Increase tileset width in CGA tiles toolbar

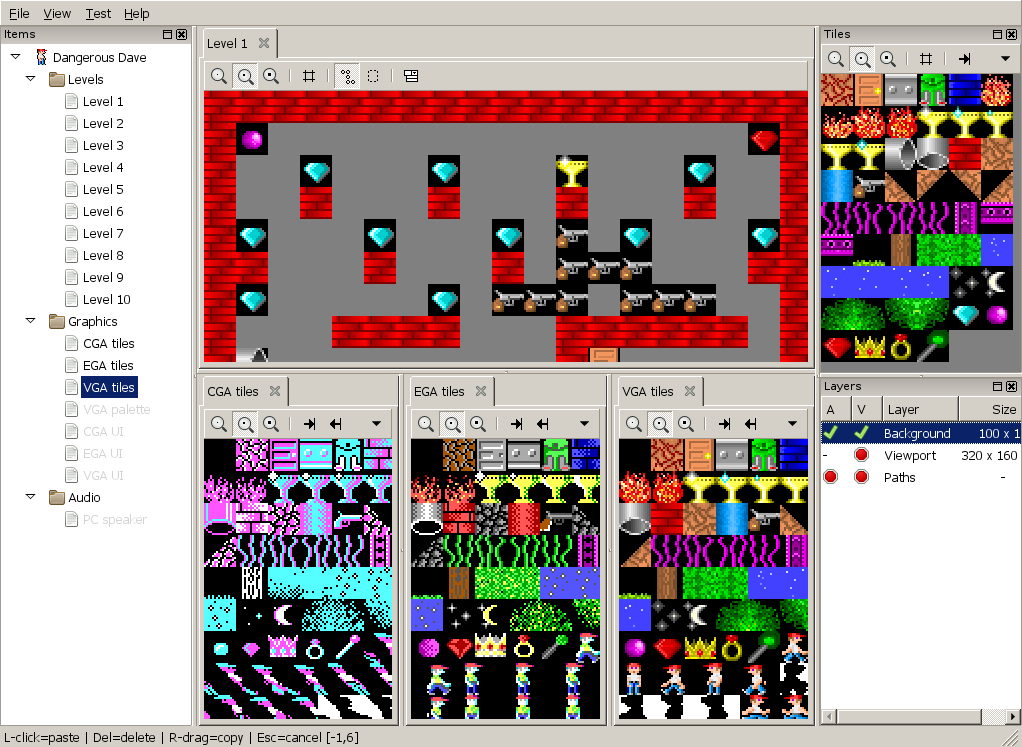tap(310, 424)
